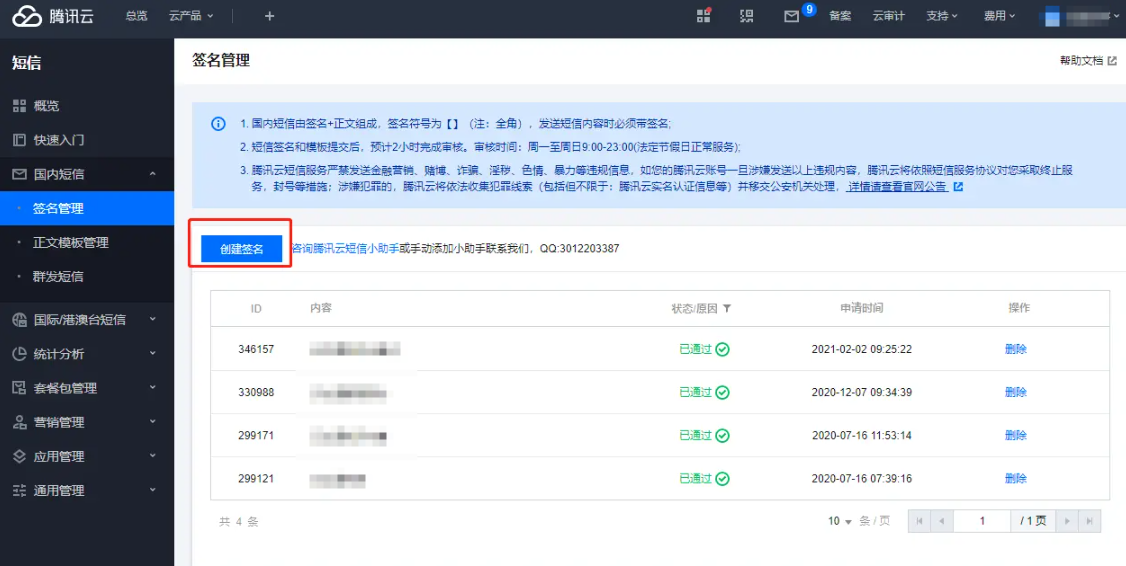Click the 快速入门 quick start icon

20,139
